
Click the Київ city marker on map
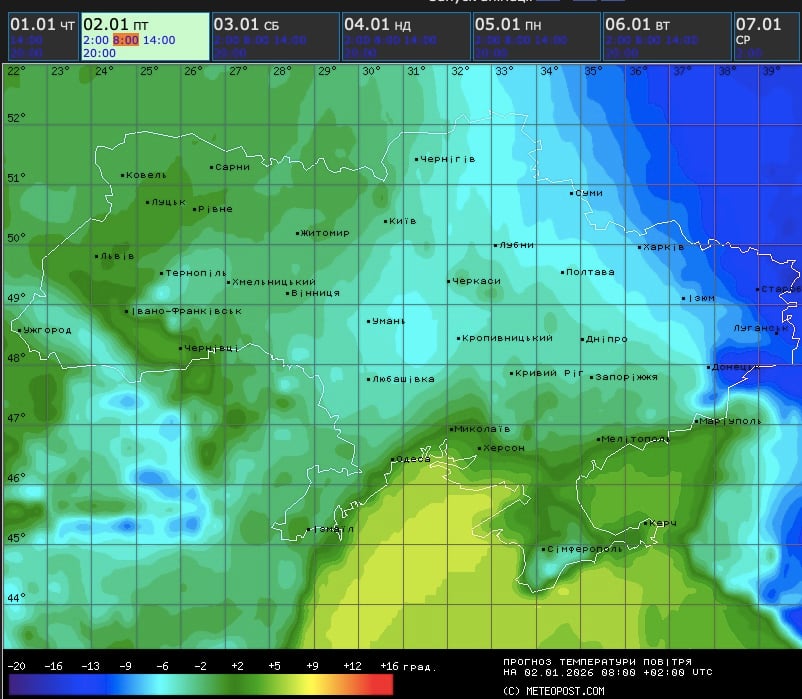point(386,221)
